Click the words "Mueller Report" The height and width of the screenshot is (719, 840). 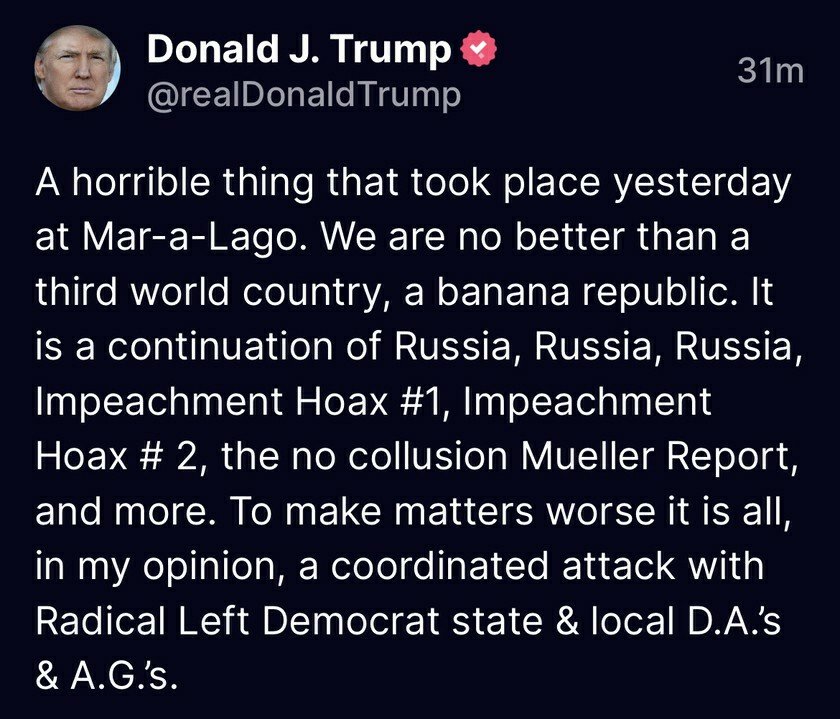678,455
